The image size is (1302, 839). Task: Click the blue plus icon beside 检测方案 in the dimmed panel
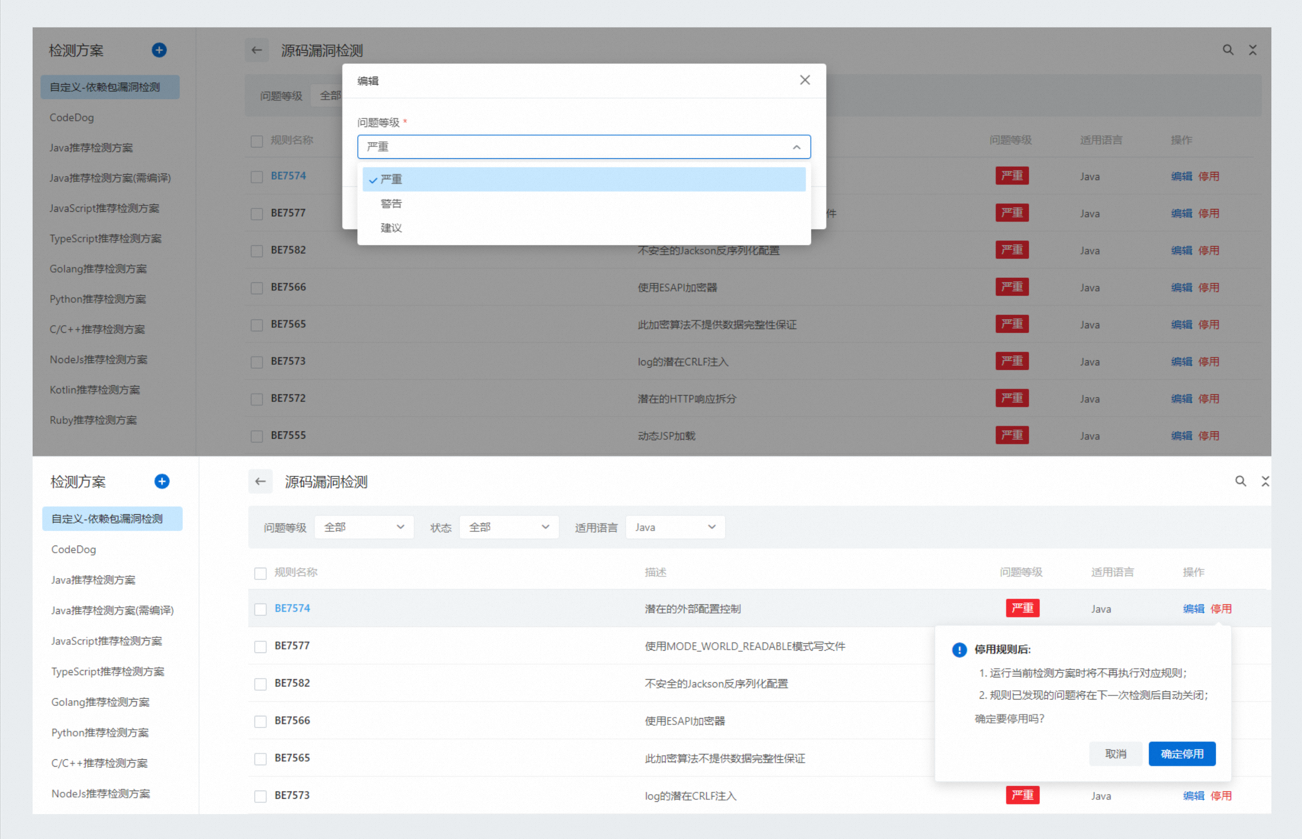click(159, 50)
